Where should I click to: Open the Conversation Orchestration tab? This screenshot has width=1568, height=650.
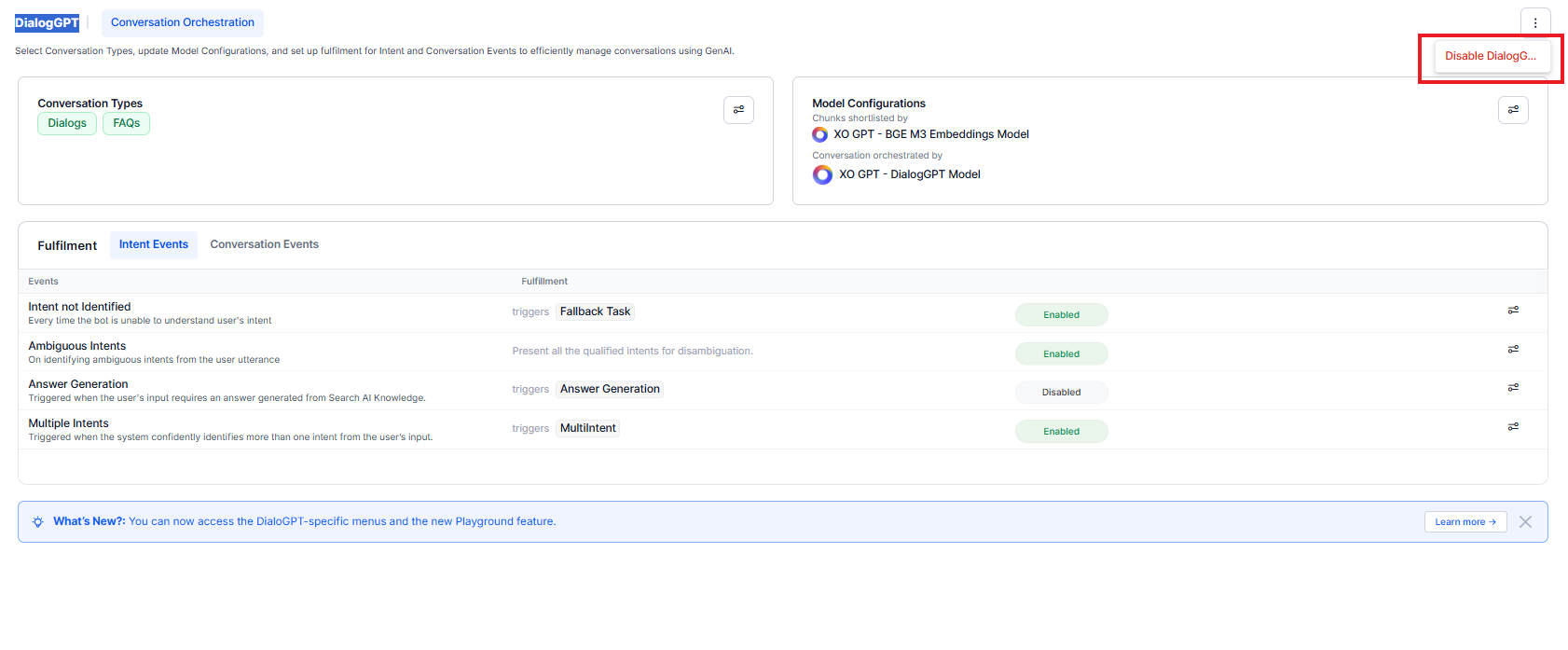(183, 22)
